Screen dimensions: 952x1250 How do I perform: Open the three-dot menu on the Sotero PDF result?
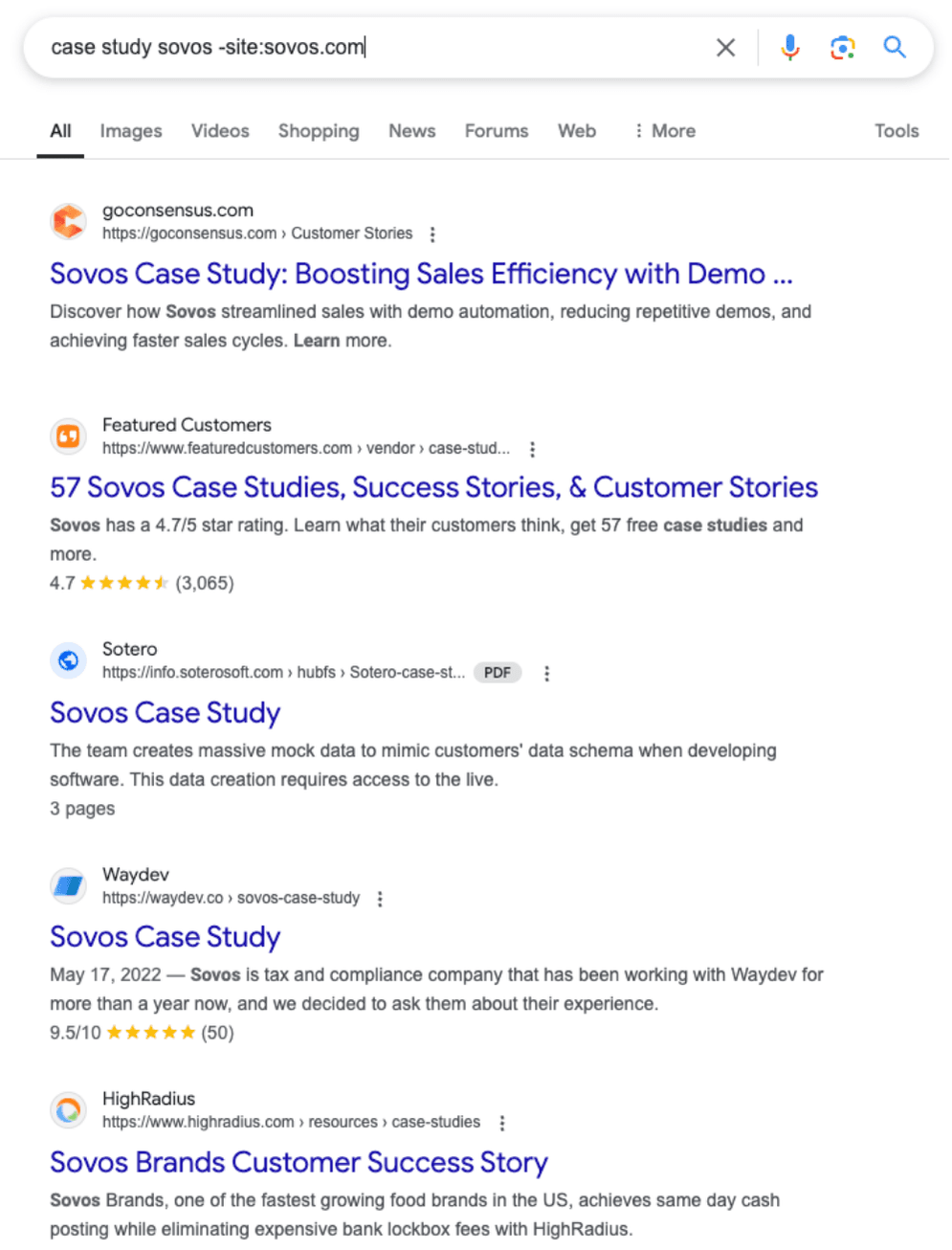546,673
